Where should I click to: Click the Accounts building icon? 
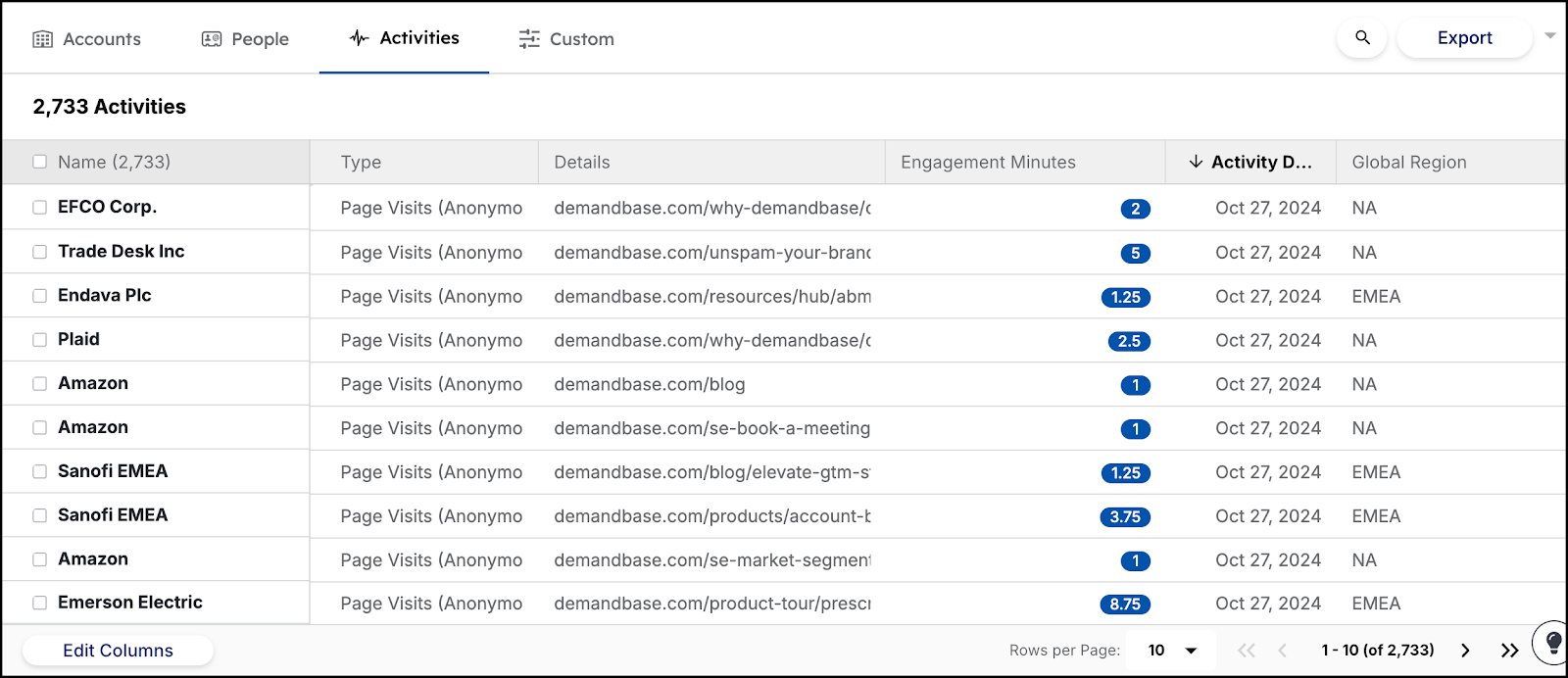coord(42,39)
